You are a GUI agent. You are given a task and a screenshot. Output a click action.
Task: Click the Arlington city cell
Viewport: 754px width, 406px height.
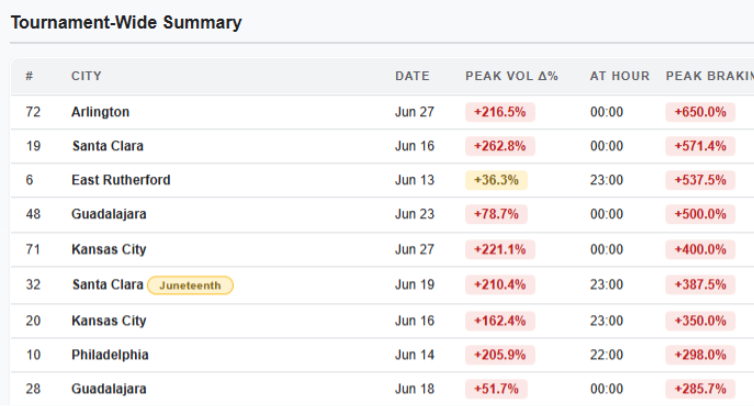click(101, 112)
